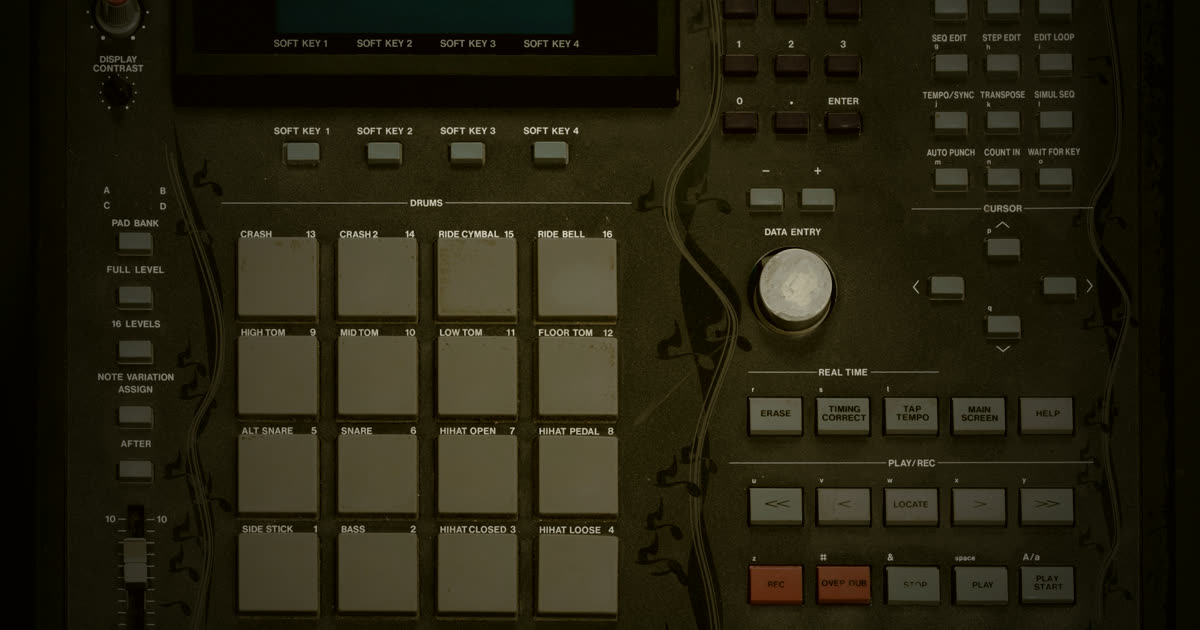Tap the HIGH TOM pad 9
This screenshot has width=1200, height=630.
click(x=278, y=377)
